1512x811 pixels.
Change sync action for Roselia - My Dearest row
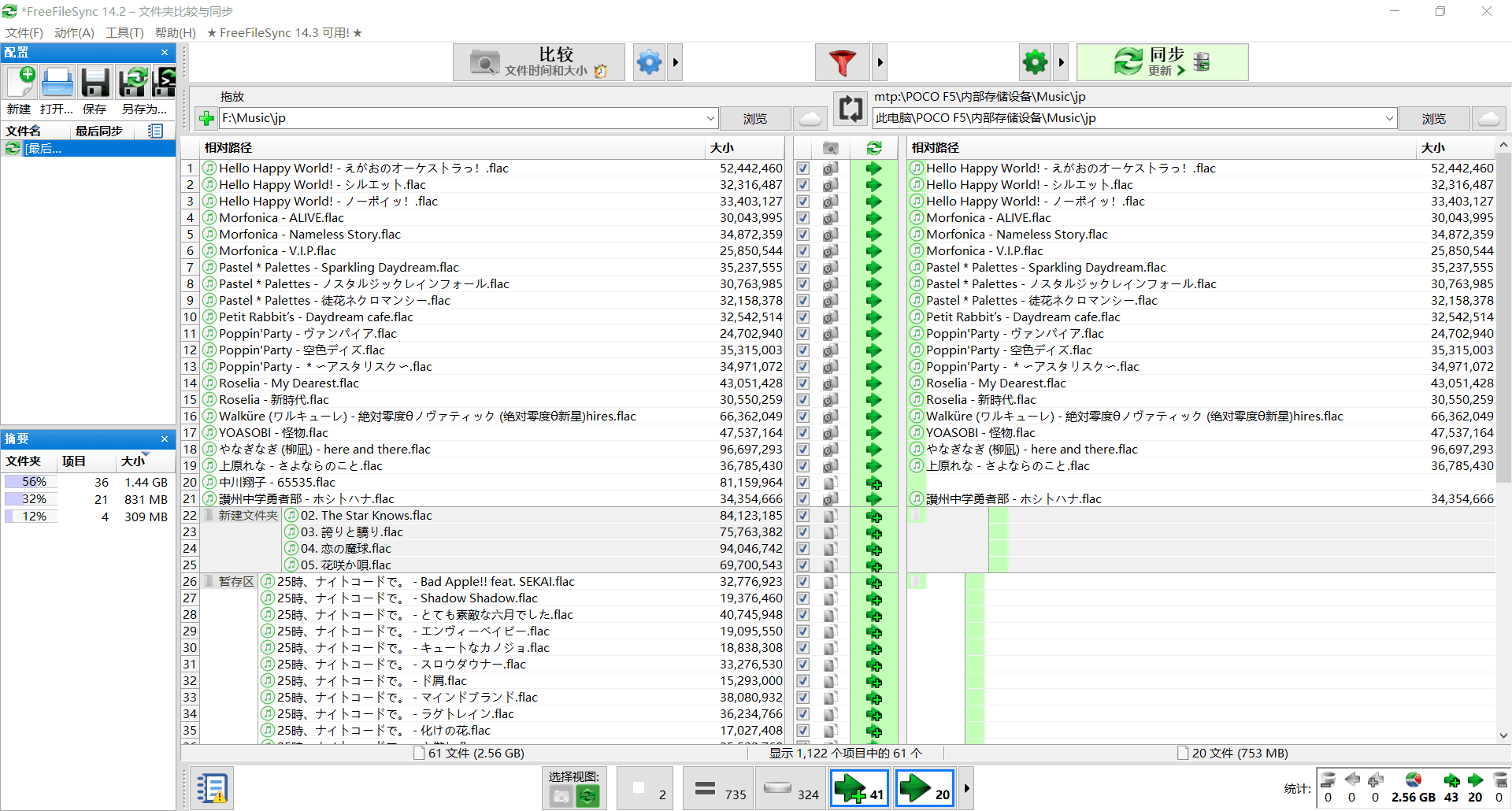click(874, 383)
